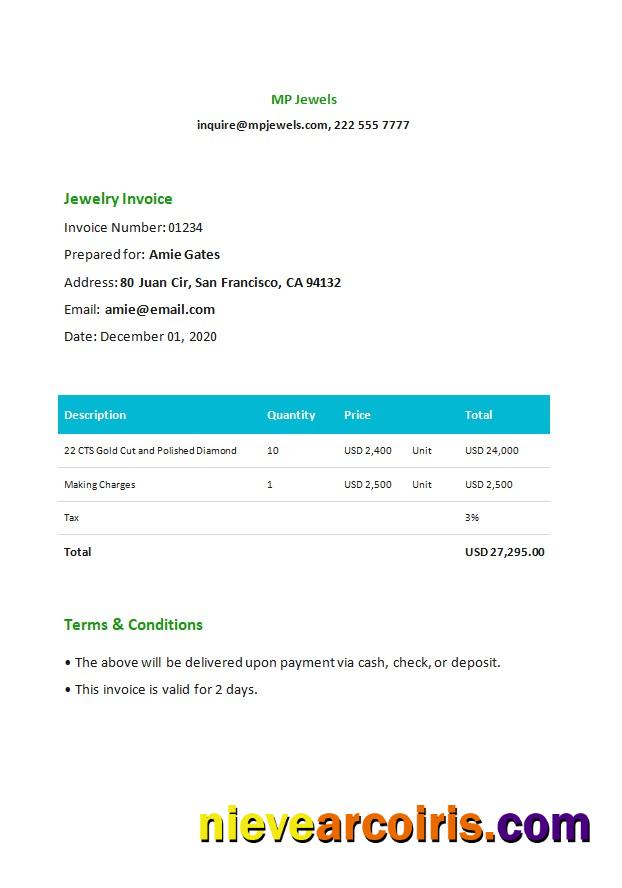The image size is (622, 888).
Task: Click the date December 01, 2020
Action: coord(158,337)
